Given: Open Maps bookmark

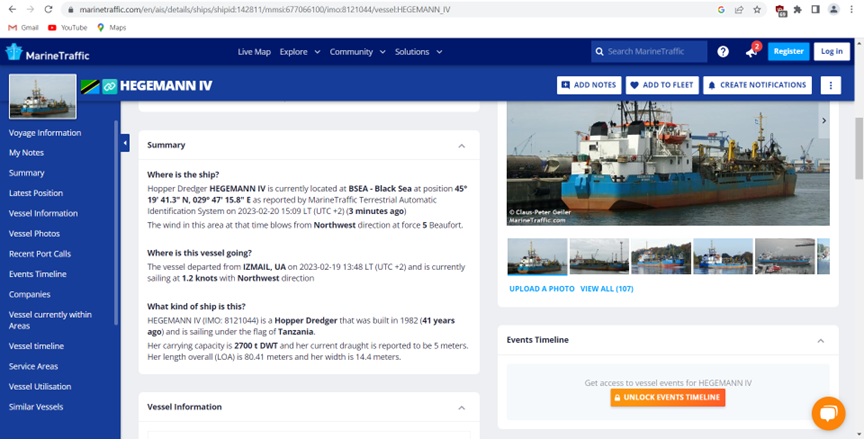Looking at the screenshot, I should pyautogui.click(x=111, y=28).
